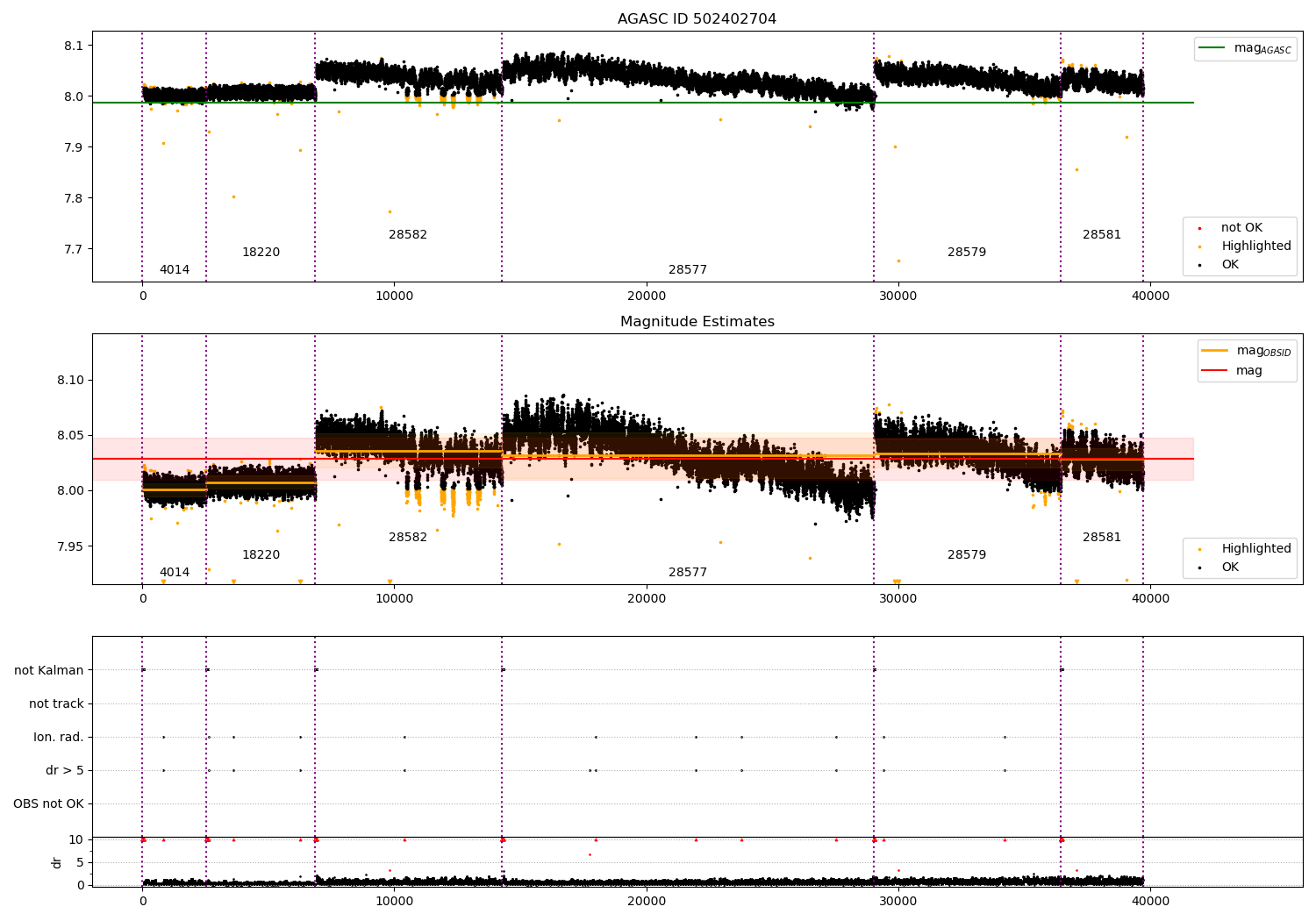
Task: Click obsid 28579 in Magnitude Estimates plot
Action: [x=967, y=555]
